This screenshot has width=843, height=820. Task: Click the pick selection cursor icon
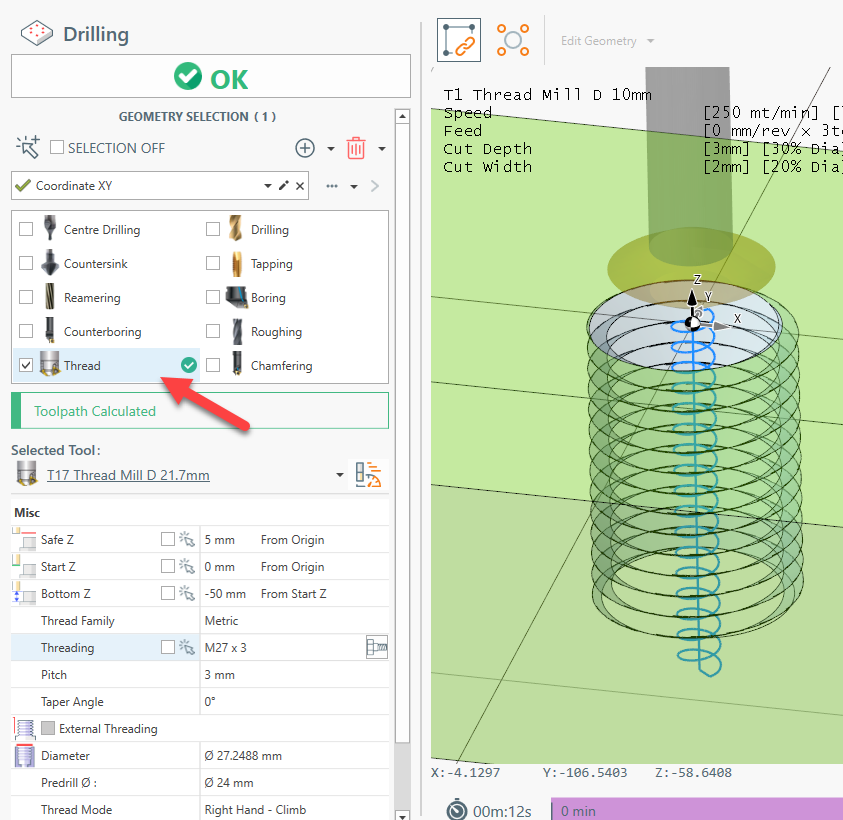(x=28, y=147)
